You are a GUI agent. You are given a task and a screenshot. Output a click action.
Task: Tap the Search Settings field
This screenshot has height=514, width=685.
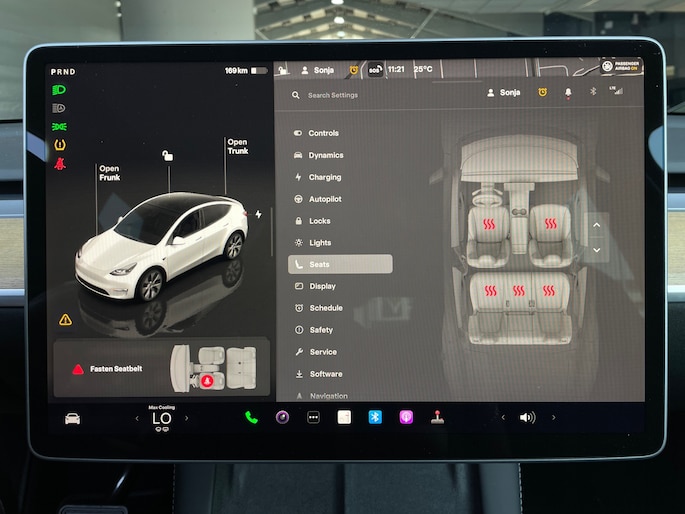(x=332, y=95)
